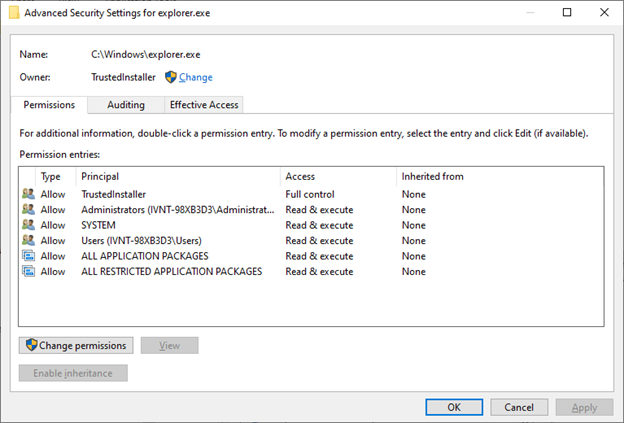Click the folder icon in the title bar
This screenshot has height=423, width=624.
[13, 13]
